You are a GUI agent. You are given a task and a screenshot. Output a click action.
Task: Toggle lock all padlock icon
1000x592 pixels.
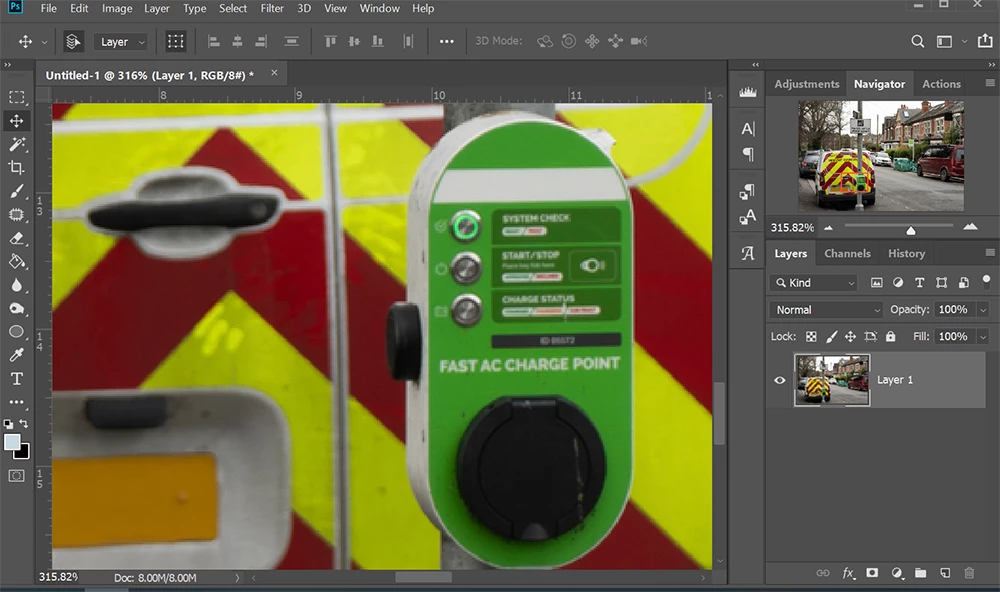click(x=890, y=337)
